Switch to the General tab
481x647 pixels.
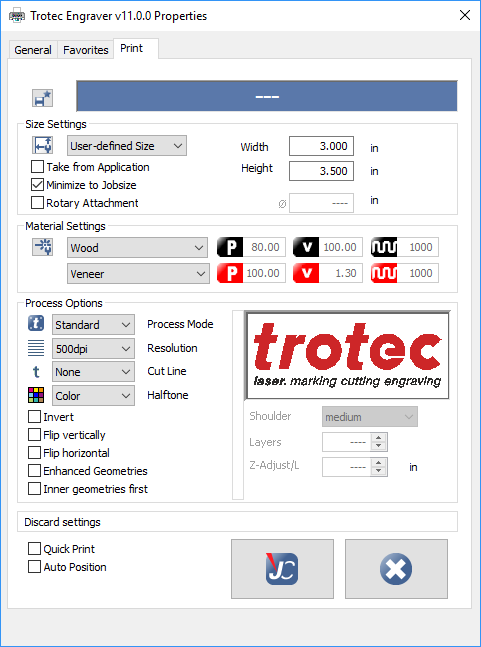[33, 50]
